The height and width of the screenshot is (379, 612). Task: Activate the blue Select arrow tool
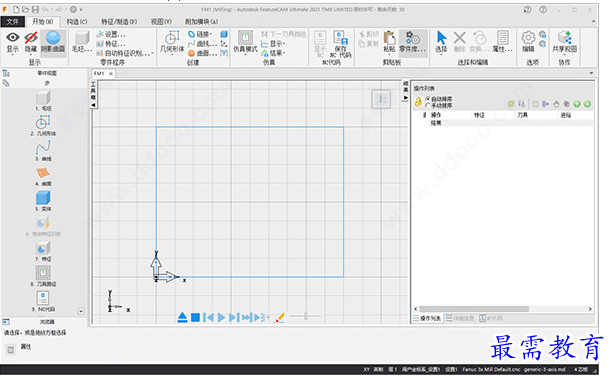click(x=441, y=38)
